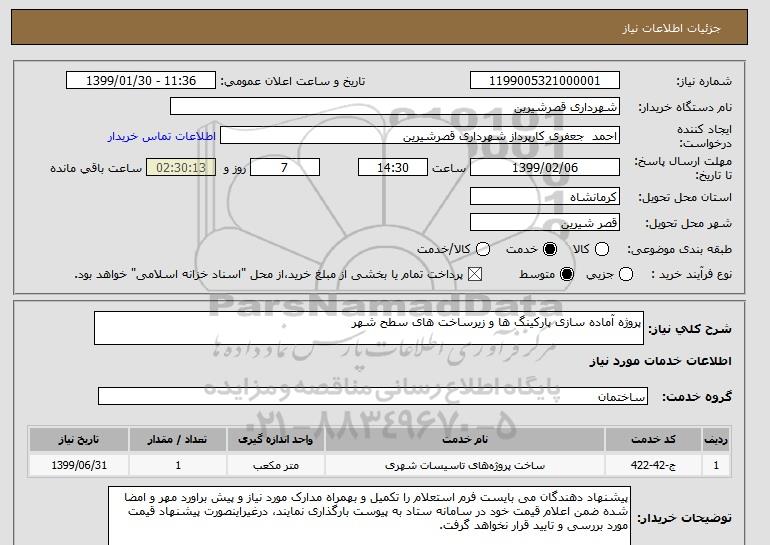Click the اطلاعات خدمات مورد نیاز heading
Image resolution: width=770 pixels, height=545 pixels.
tap(660, 361)
